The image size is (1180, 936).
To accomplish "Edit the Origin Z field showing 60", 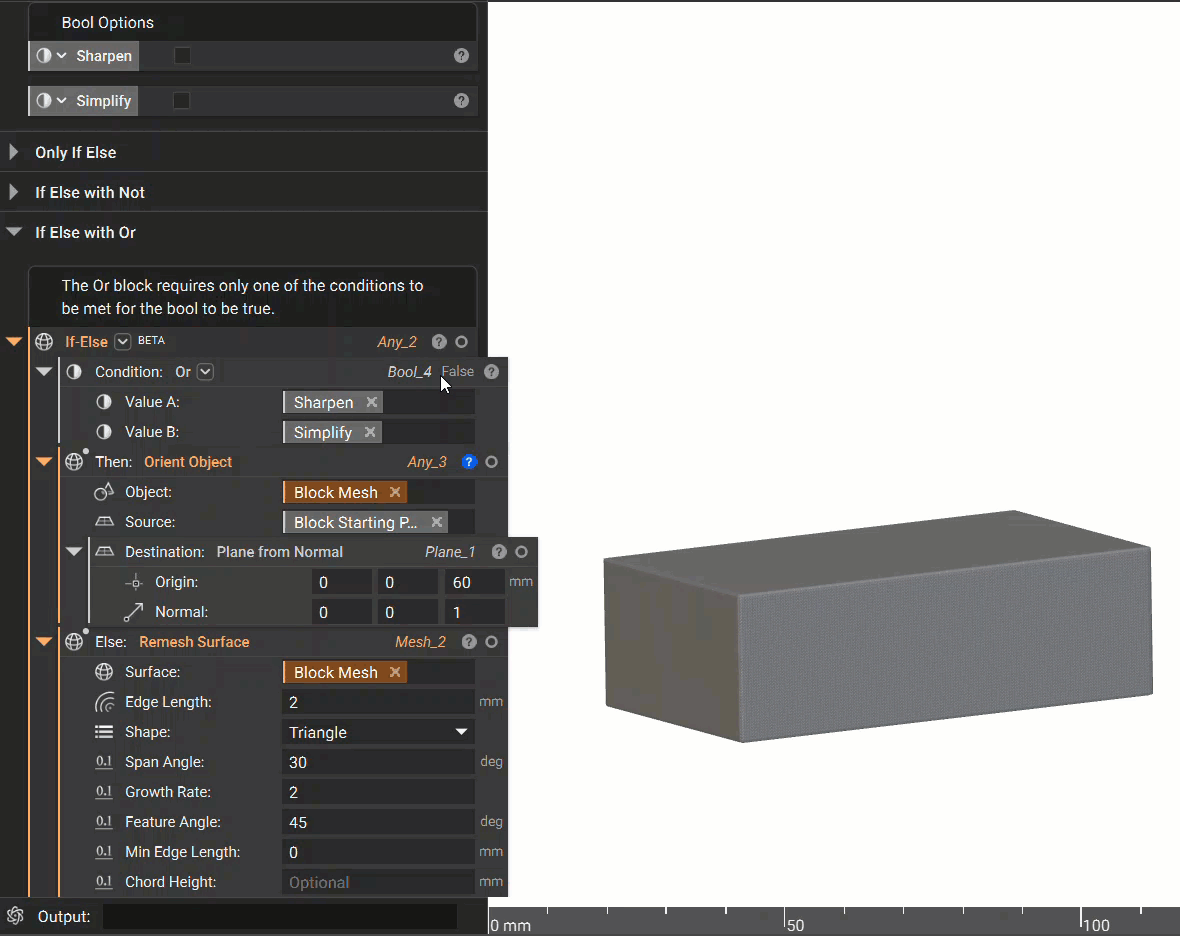I will (x=475, y=582).
